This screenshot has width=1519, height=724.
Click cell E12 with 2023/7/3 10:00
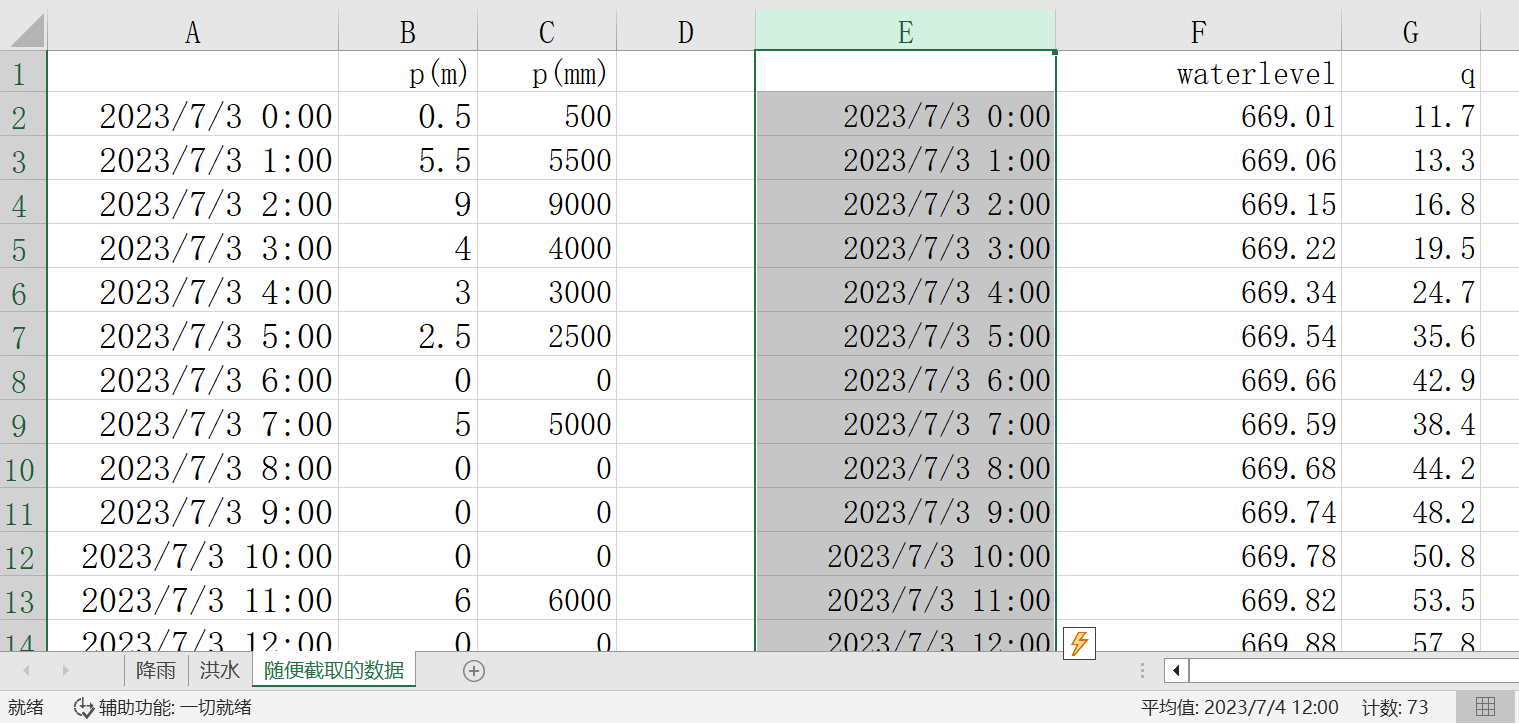coord(905,556)
